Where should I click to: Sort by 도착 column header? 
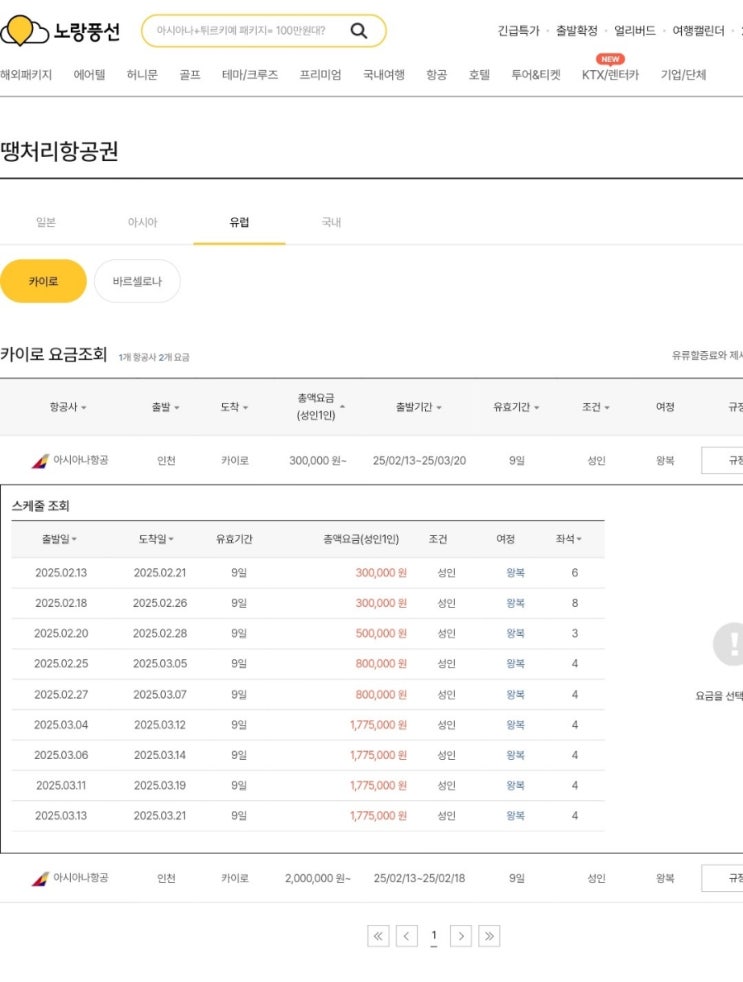point(234,407)
